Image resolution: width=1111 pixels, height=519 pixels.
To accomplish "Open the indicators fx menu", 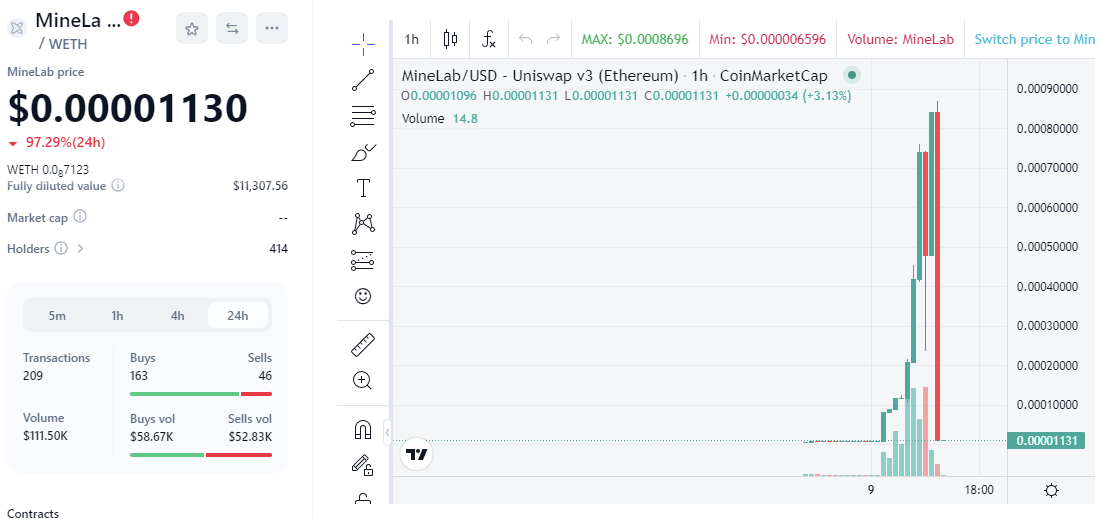I will (489, 39).
